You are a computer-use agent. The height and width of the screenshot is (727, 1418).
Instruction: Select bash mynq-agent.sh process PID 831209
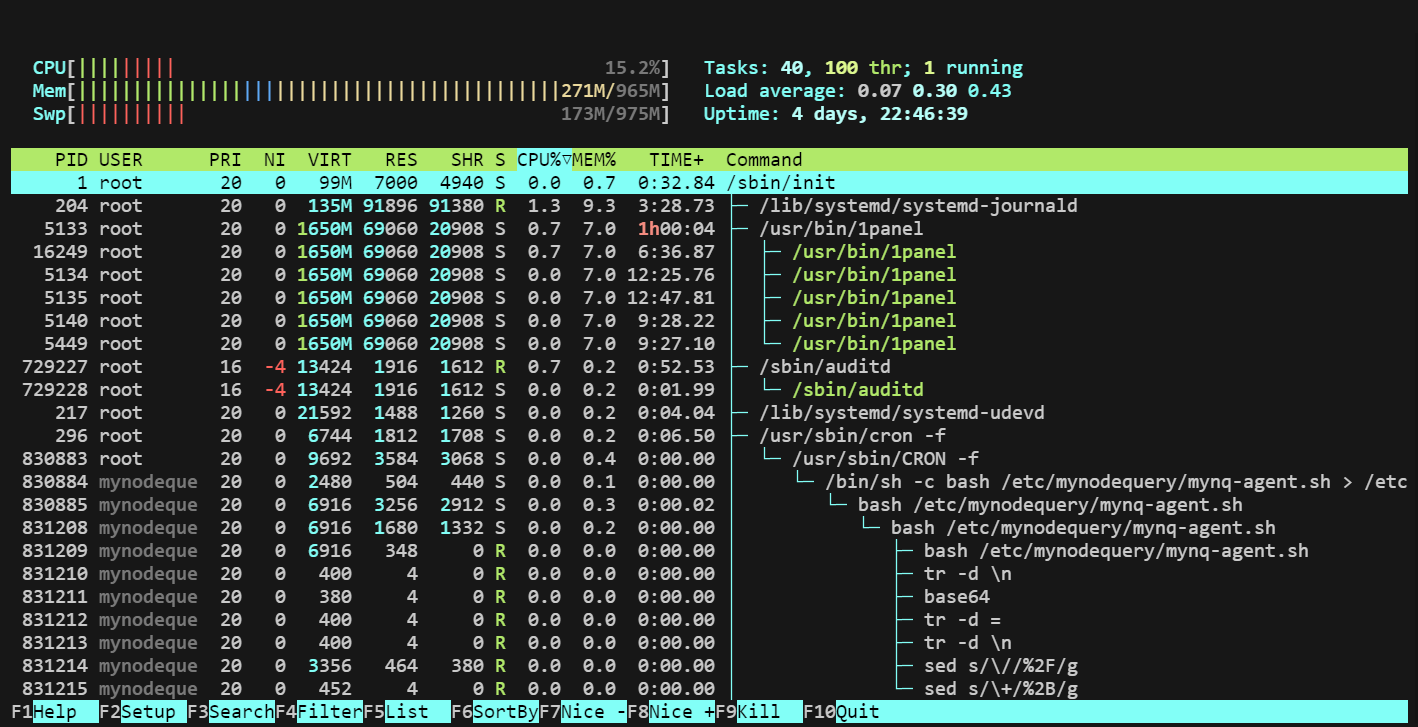point(709,551)
